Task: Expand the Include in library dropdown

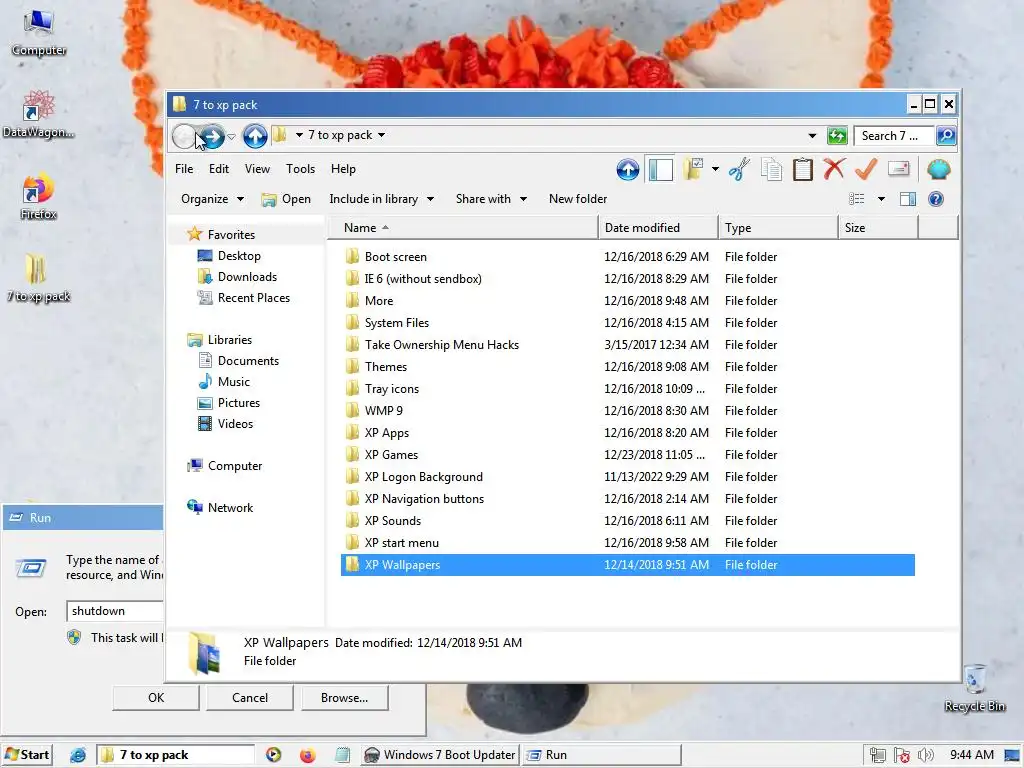Action: (381, 199)
